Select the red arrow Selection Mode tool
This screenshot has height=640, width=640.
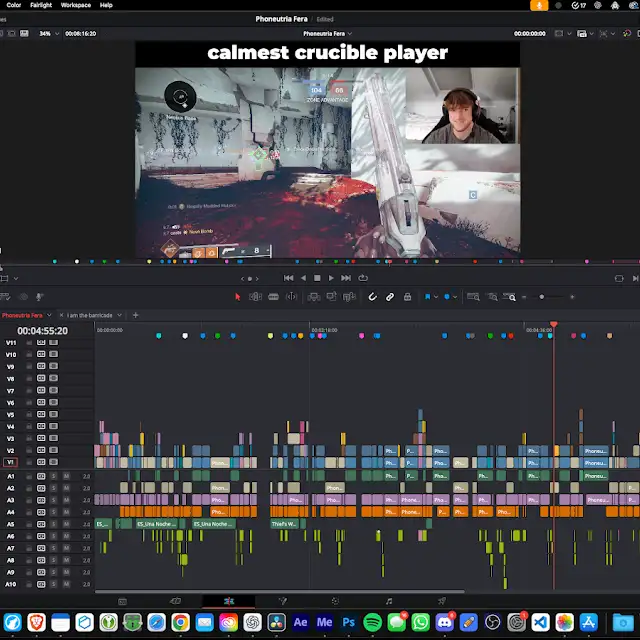(x=238, y=297)
